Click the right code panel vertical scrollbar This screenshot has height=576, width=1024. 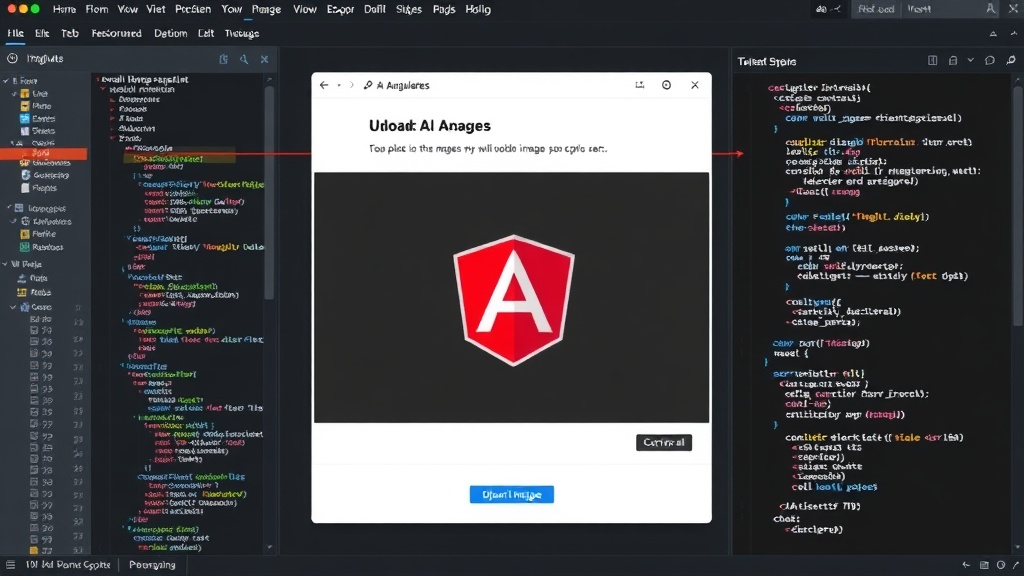coord(1017,206)
